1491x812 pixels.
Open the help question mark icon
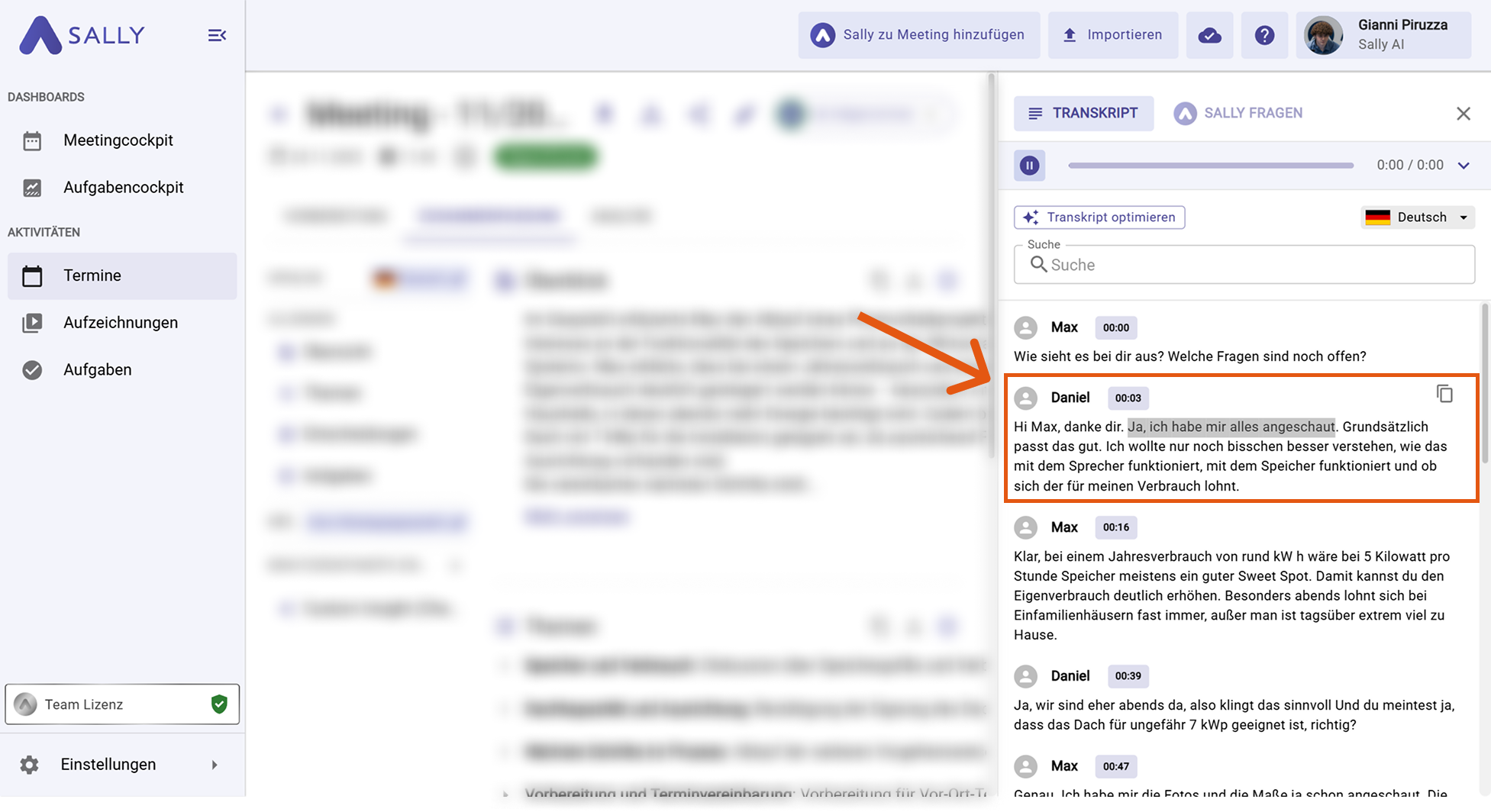pyautogui.click(x=1264, y=35)
